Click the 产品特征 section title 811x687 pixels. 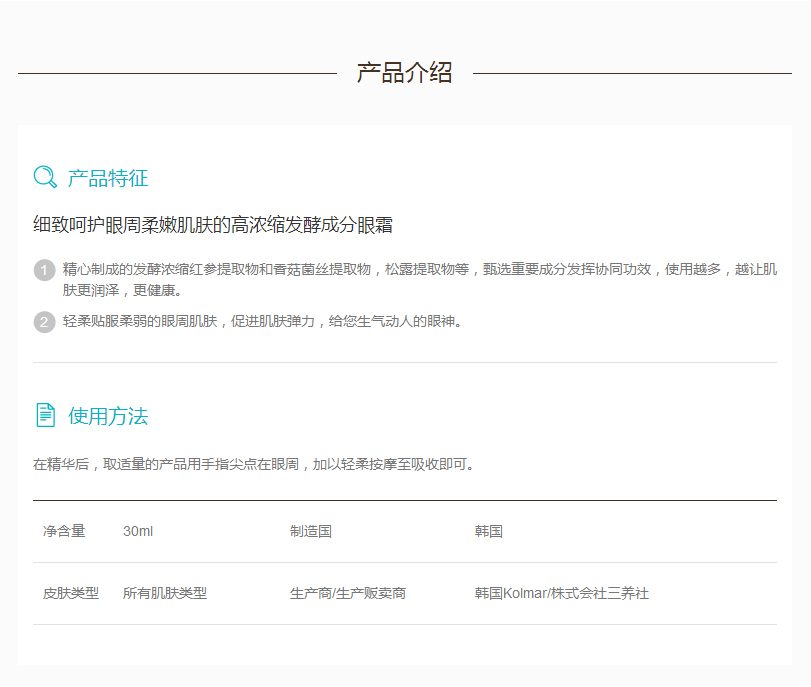coord(108,179)
